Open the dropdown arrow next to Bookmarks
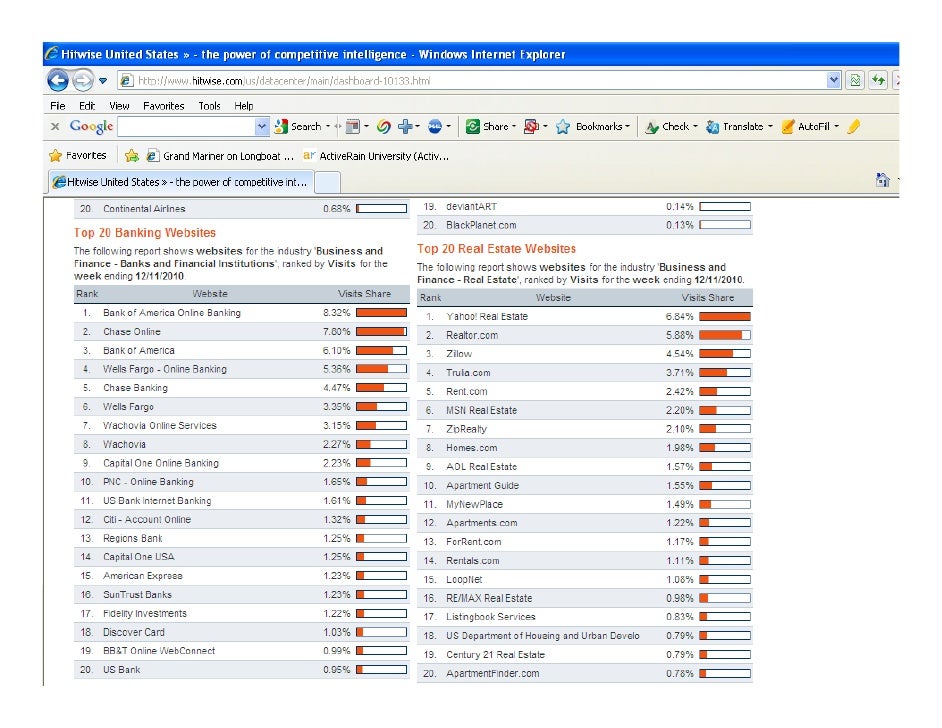942x728 pixels. click(628, 126)
